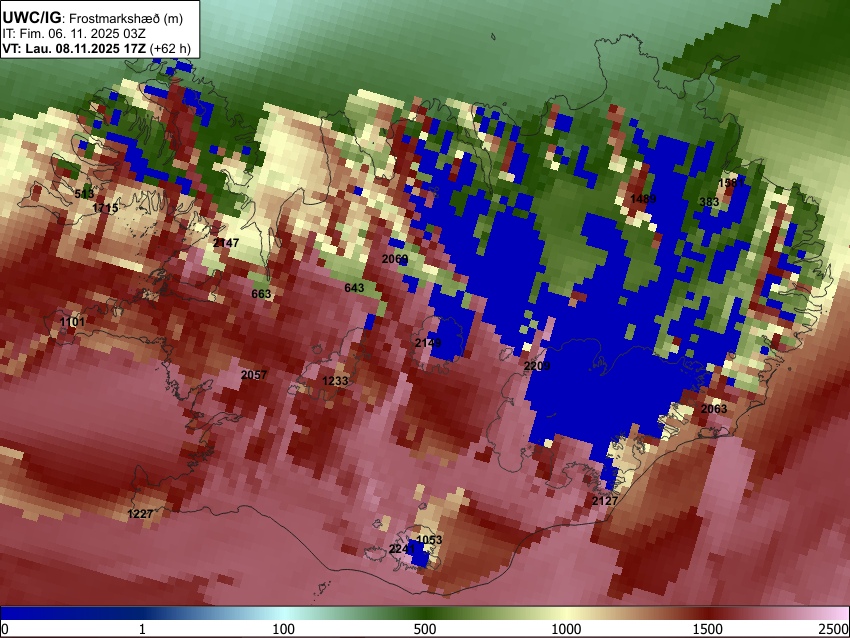This screenshot has height=638, width=850.
Task: Click the map value 2057
Action: pos(254,375)
